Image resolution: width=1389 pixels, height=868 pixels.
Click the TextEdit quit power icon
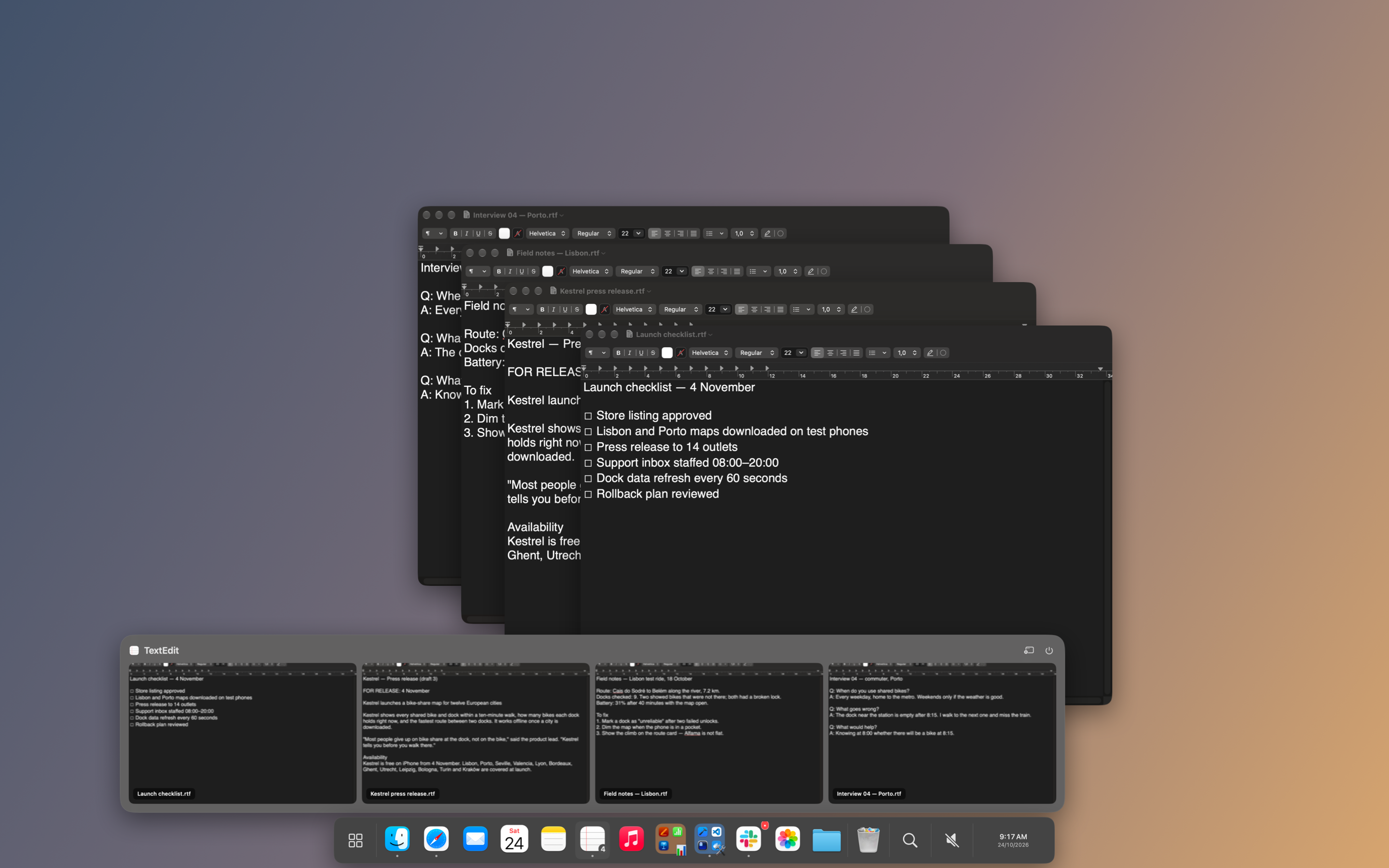pos(1049,651)
